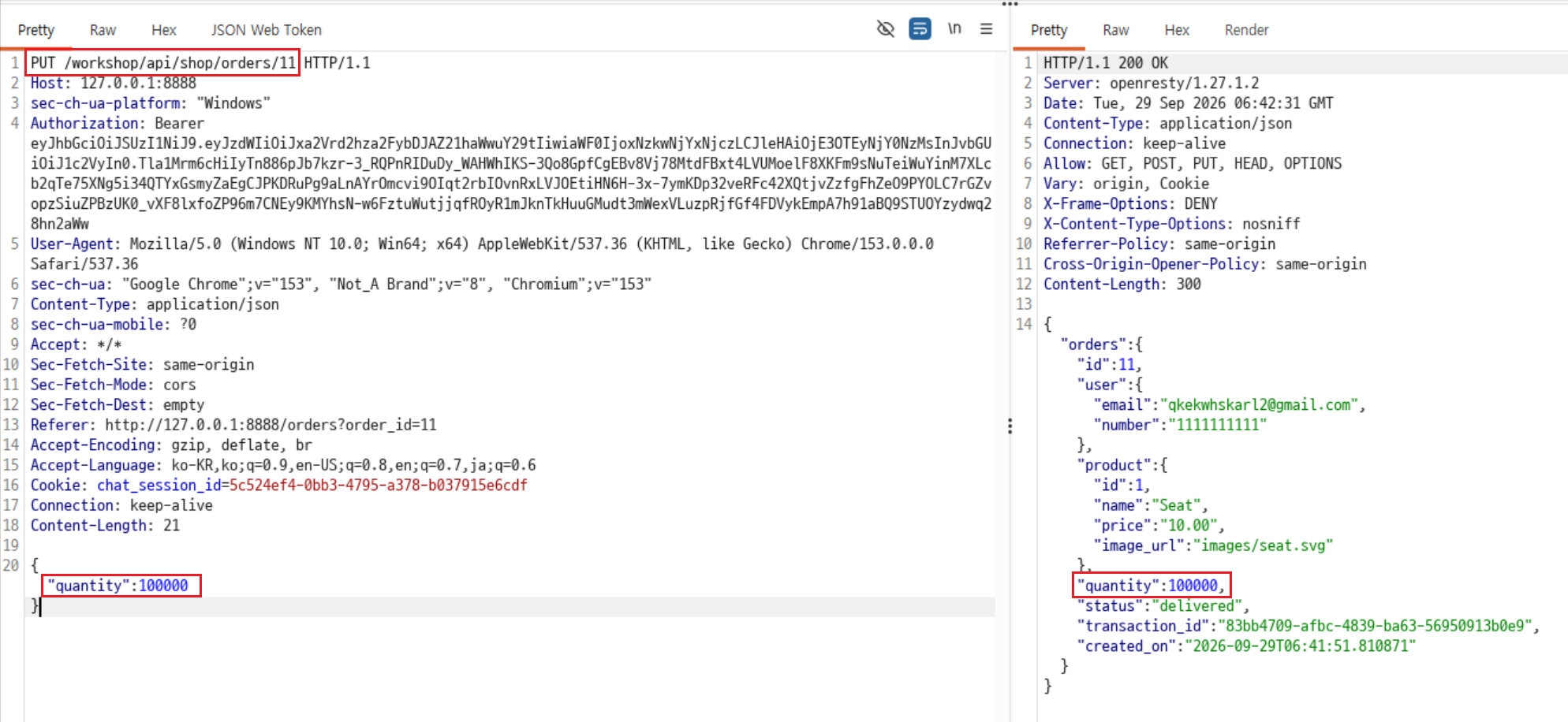Click the transaction_id UUID value

coord(1375,626)
